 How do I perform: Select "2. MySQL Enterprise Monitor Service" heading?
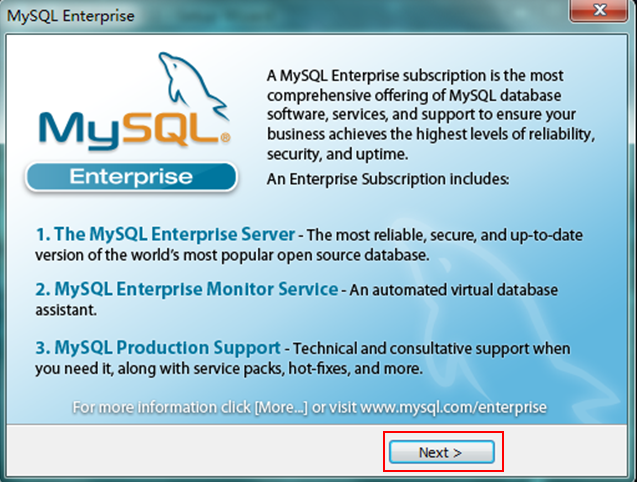tap(186, 289)
